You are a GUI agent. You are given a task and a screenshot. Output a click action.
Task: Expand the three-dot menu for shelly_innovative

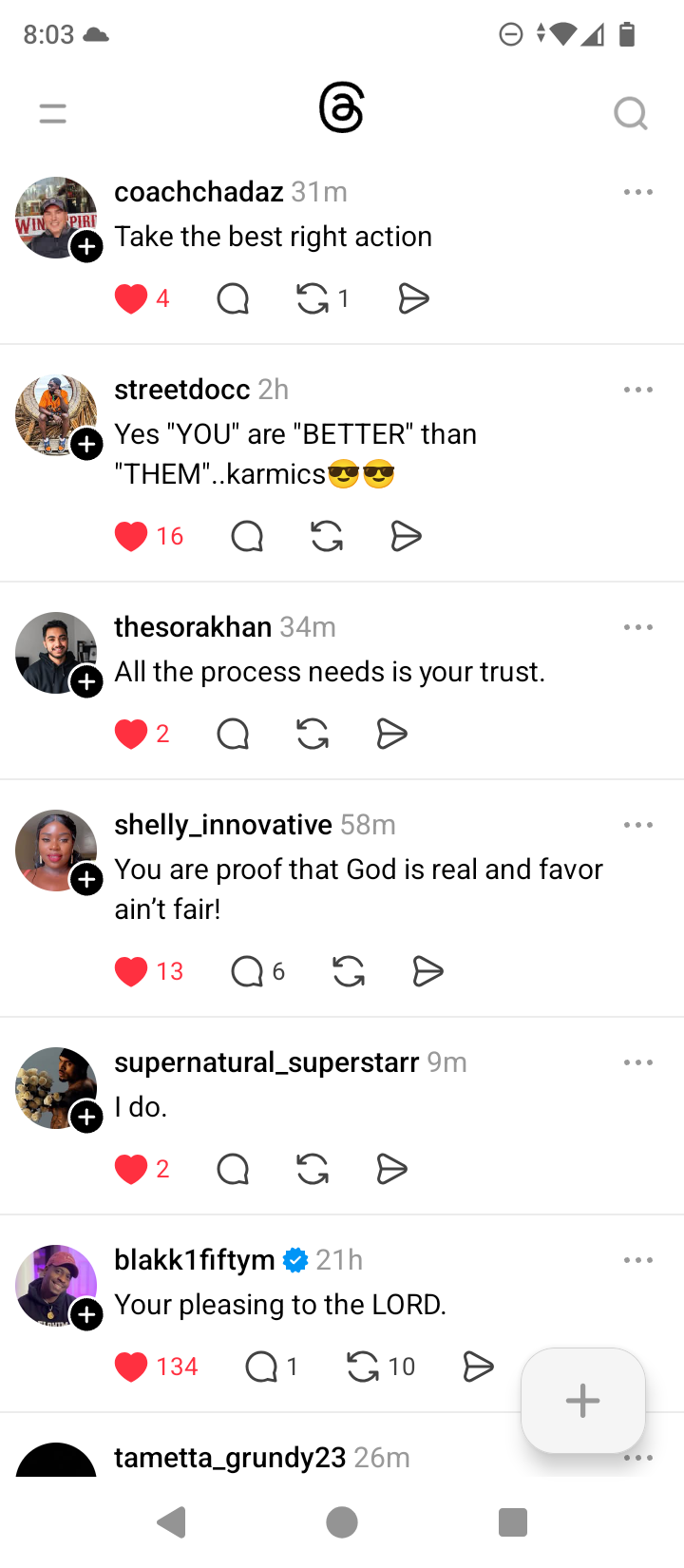(x=637, y=825)
